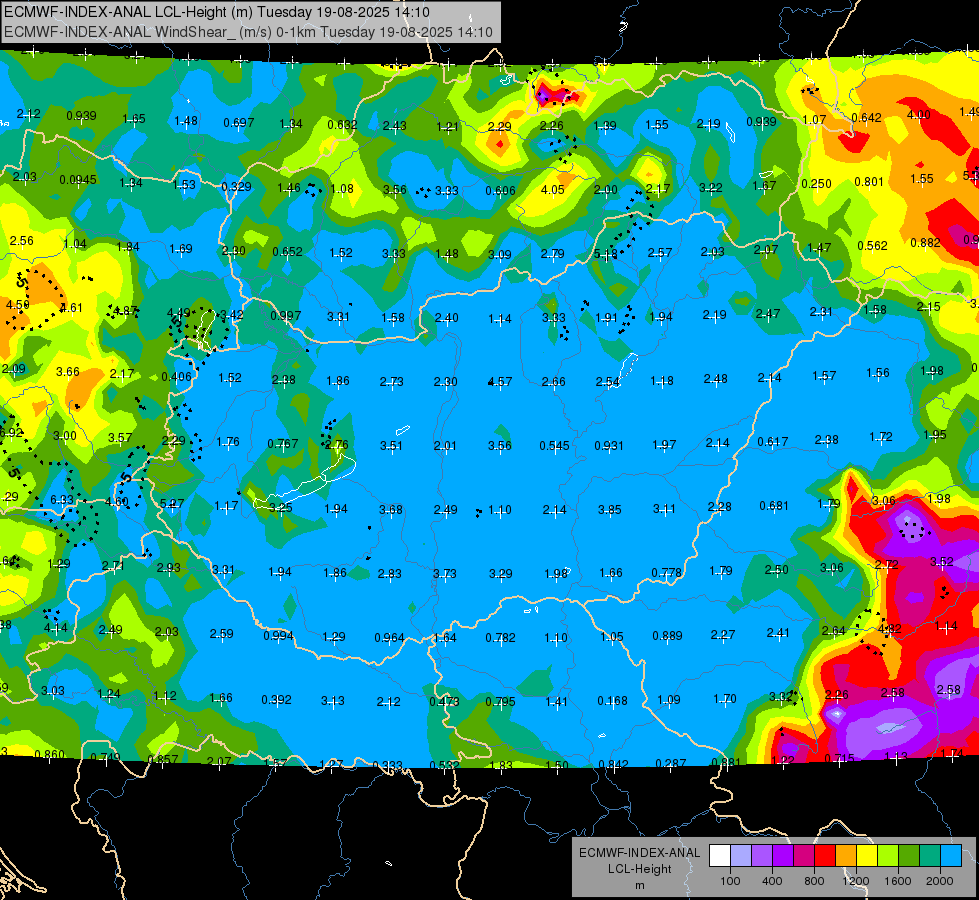Click the wind shear value 4.00

[x=918, y=115]
